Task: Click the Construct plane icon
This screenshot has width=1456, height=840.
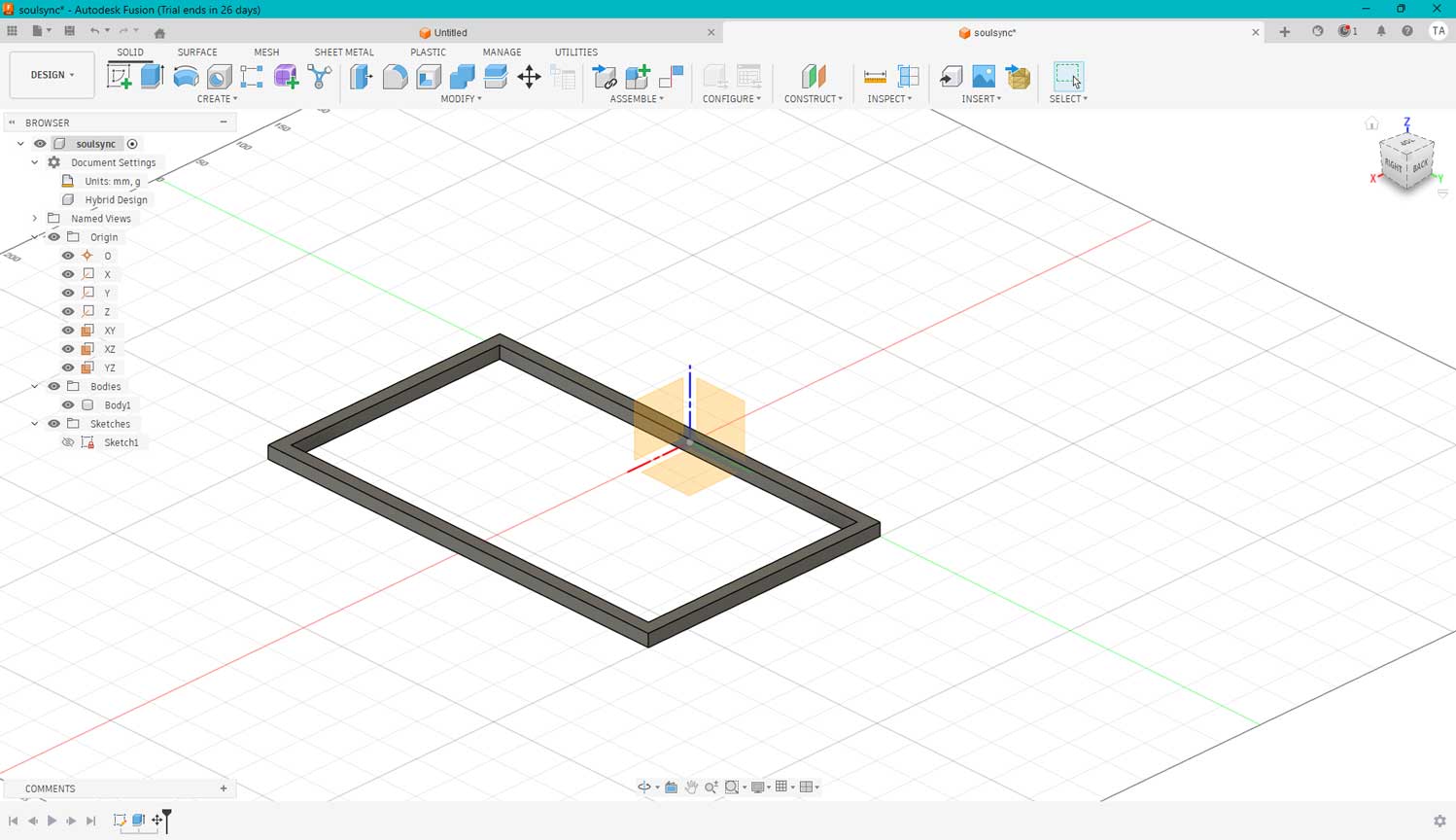Action: [814, 77]
